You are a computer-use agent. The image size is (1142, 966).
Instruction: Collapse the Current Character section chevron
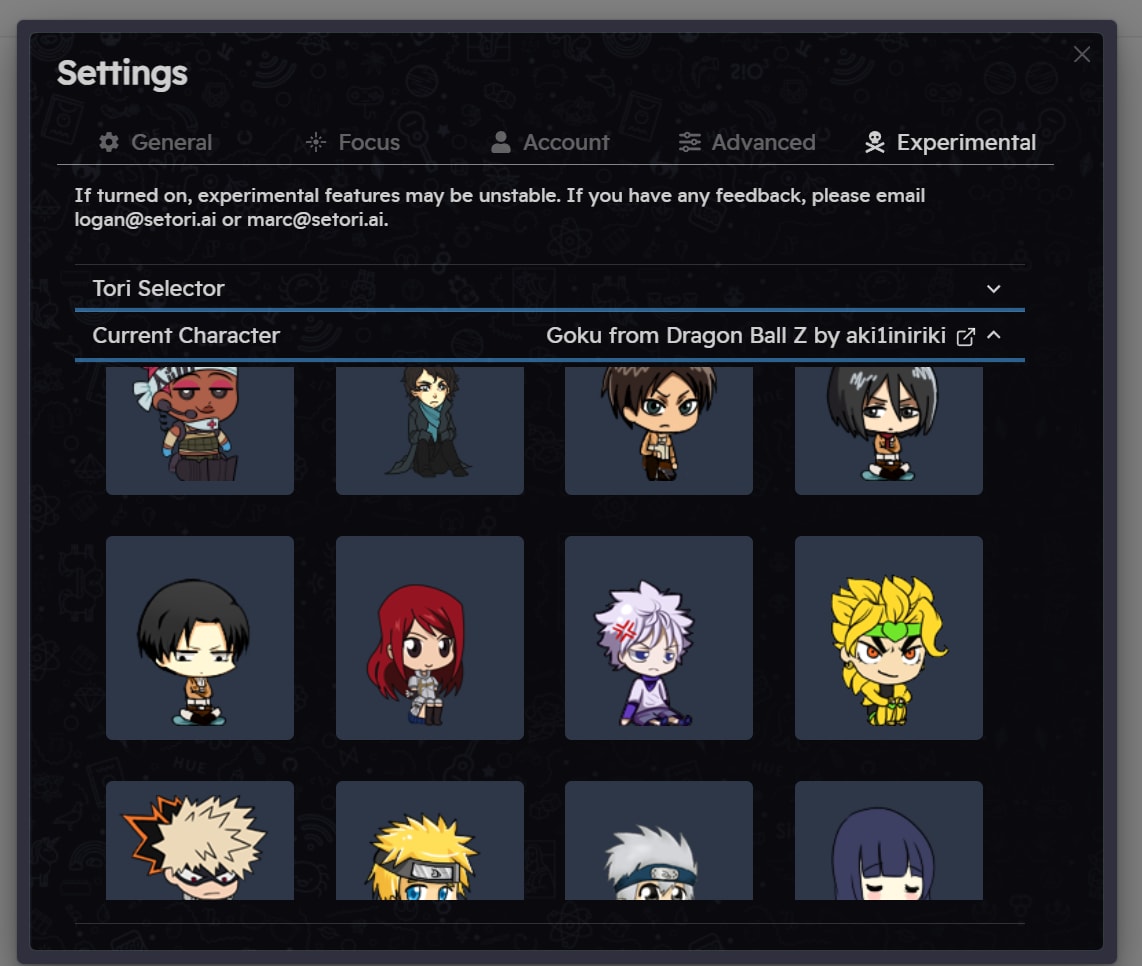993,335
